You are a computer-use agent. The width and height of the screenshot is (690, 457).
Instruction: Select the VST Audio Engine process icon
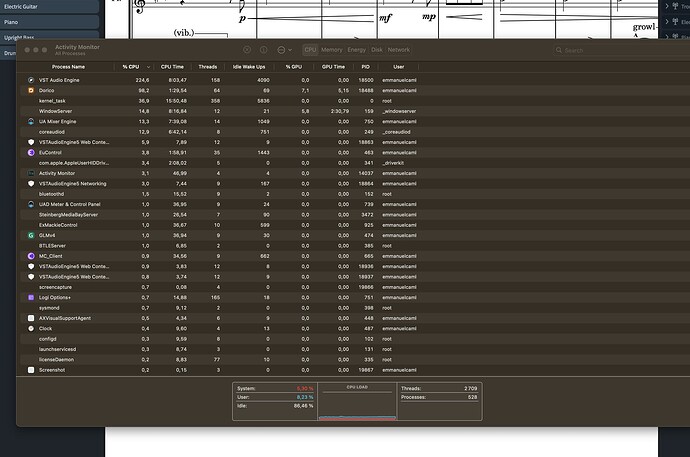(x=31, y=80)
